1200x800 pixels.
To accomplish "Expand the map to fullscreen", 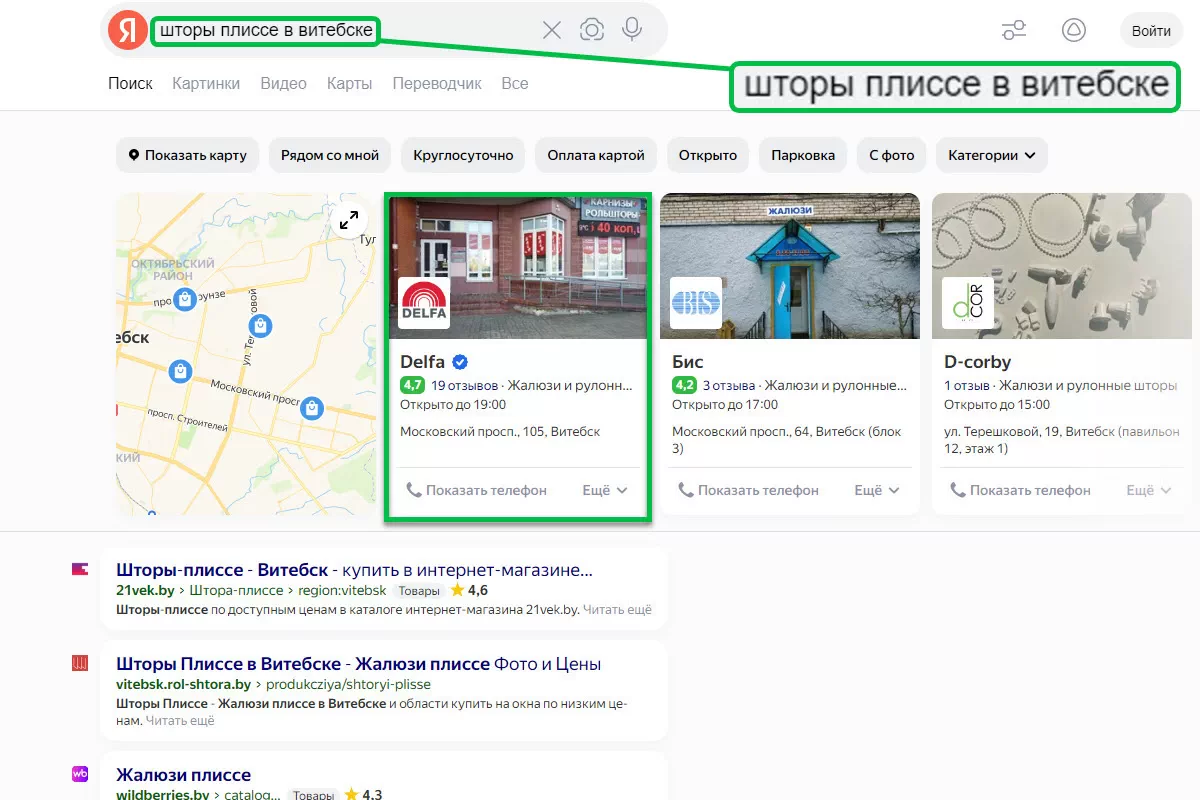I will [x=349, y=221].
